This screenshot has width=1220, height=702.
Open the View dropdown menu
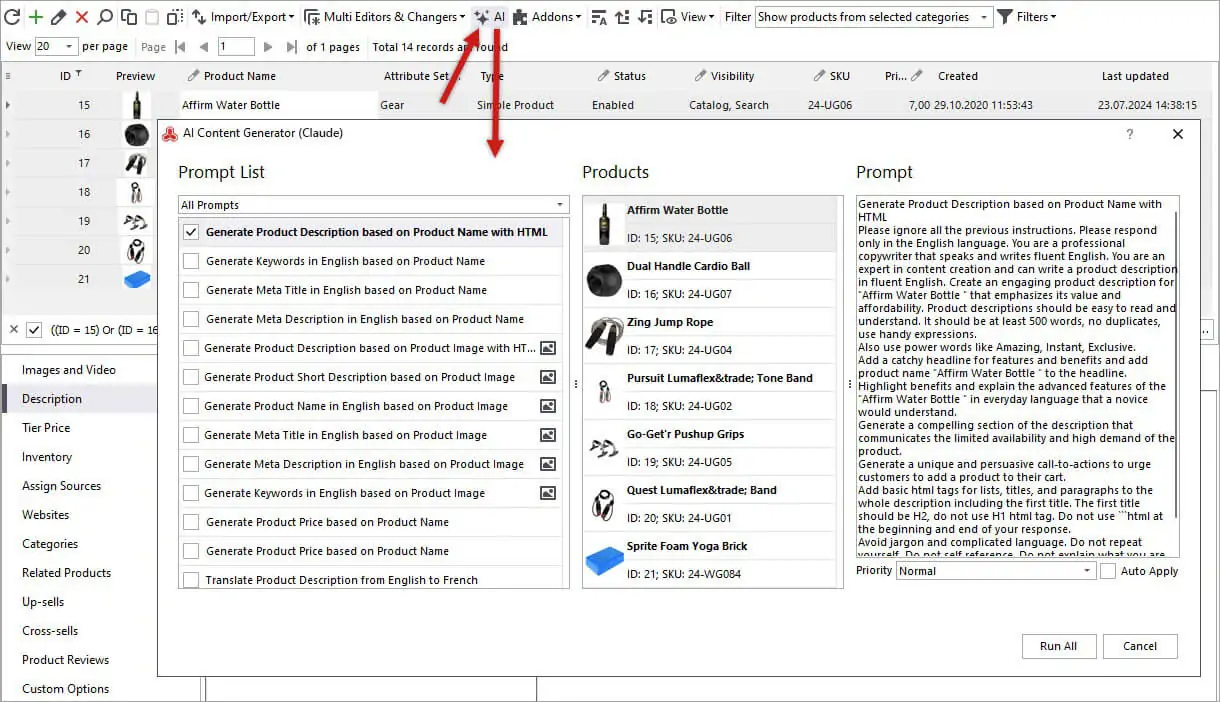click(690, 17)
